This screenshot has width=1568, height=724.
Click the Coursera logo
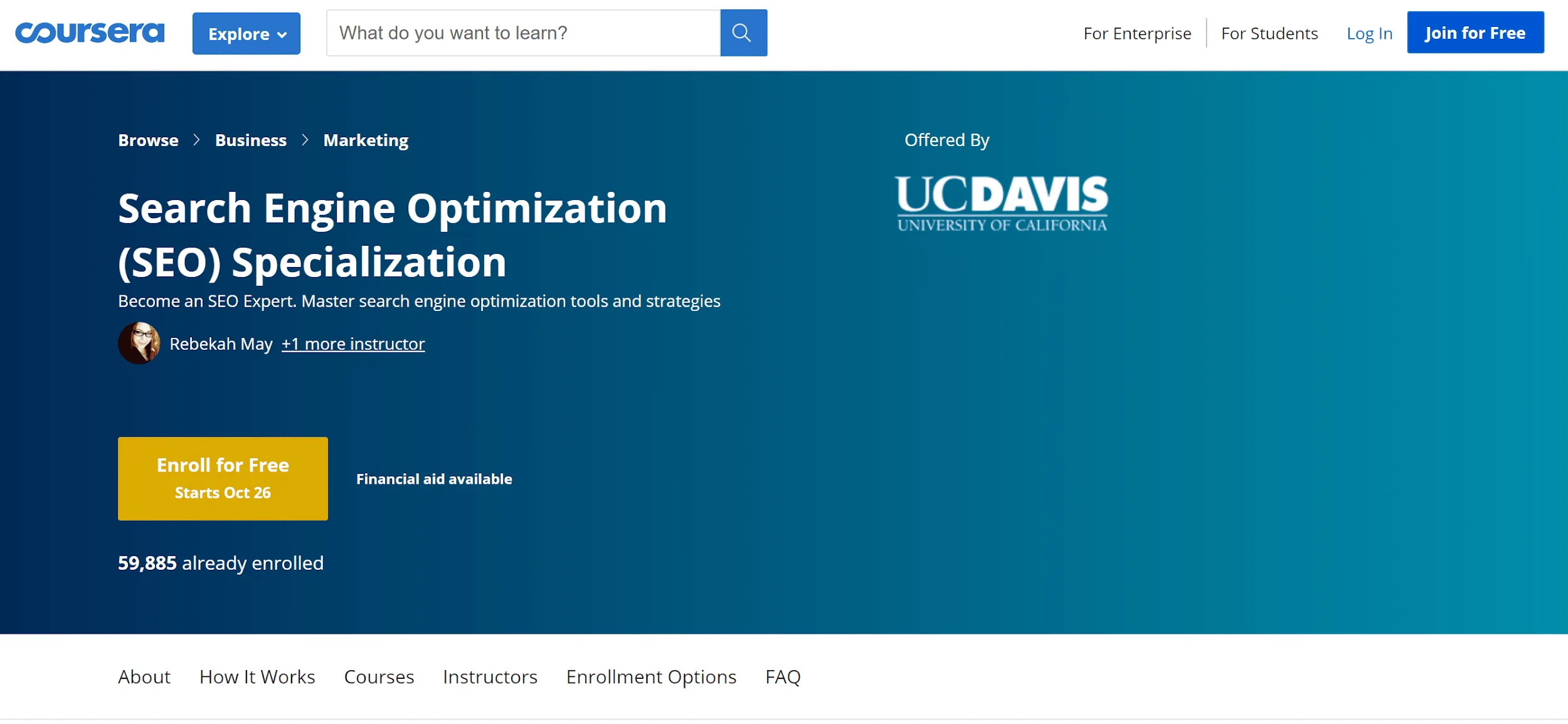coord(90,33)
